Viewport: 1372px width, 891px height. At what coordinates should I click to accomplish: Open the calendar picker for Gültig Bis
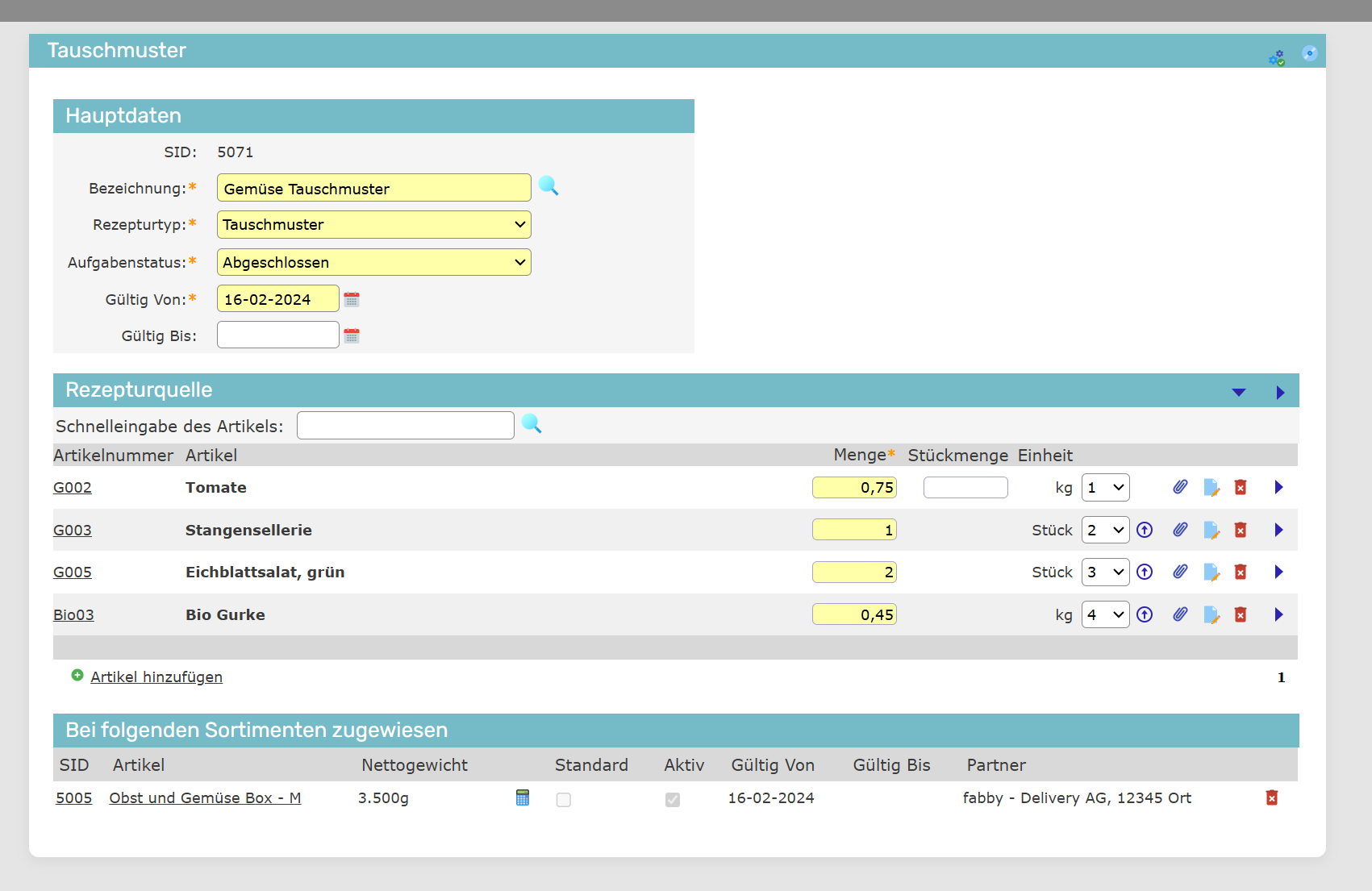352,335
